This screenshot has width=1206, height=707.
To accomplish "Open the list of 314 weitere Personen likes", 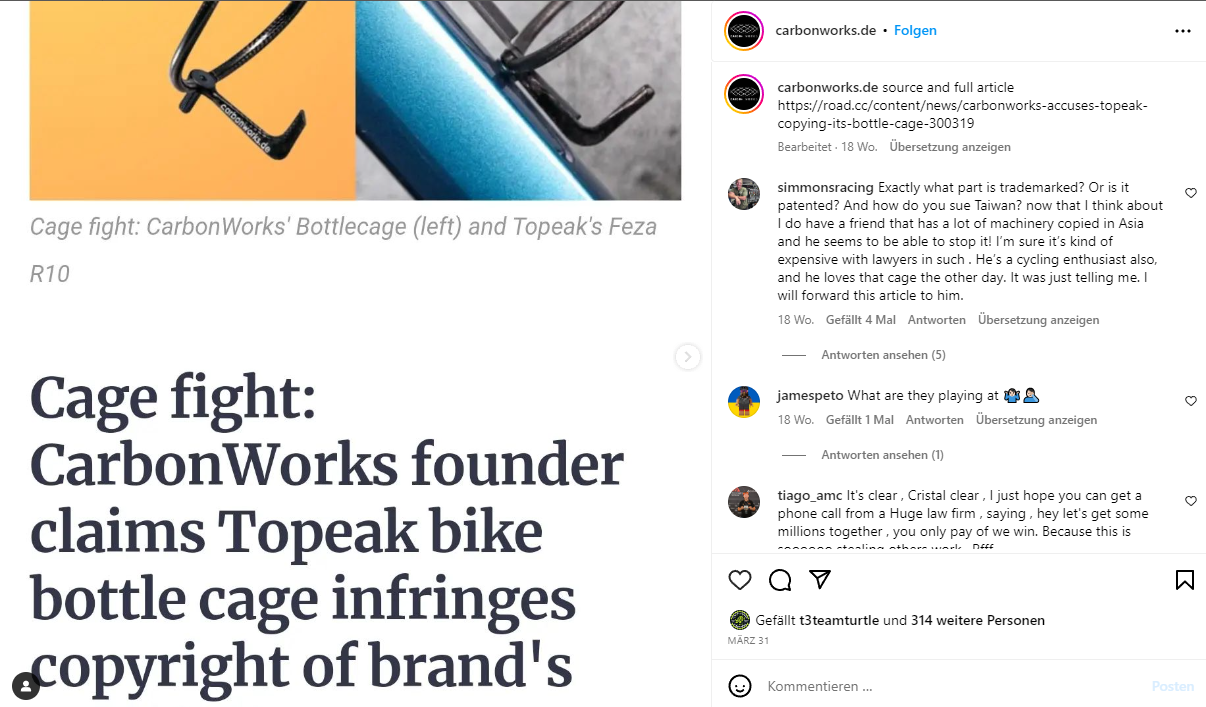I will 977,620.
